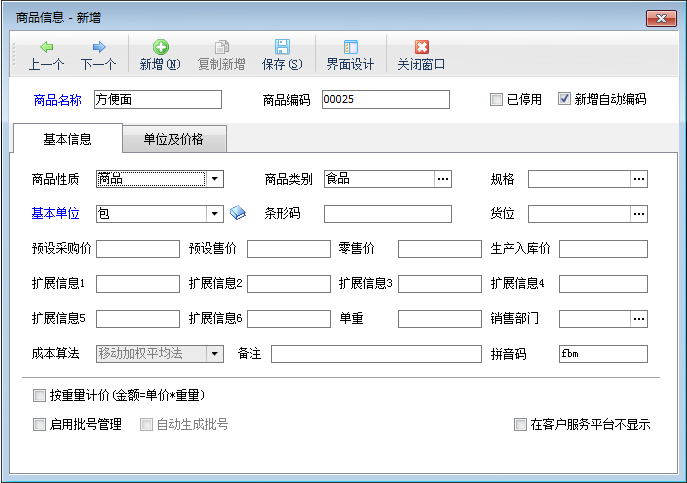Click the red 关闭窗口 icon
The image size is (687, 483).
point(421,47)
